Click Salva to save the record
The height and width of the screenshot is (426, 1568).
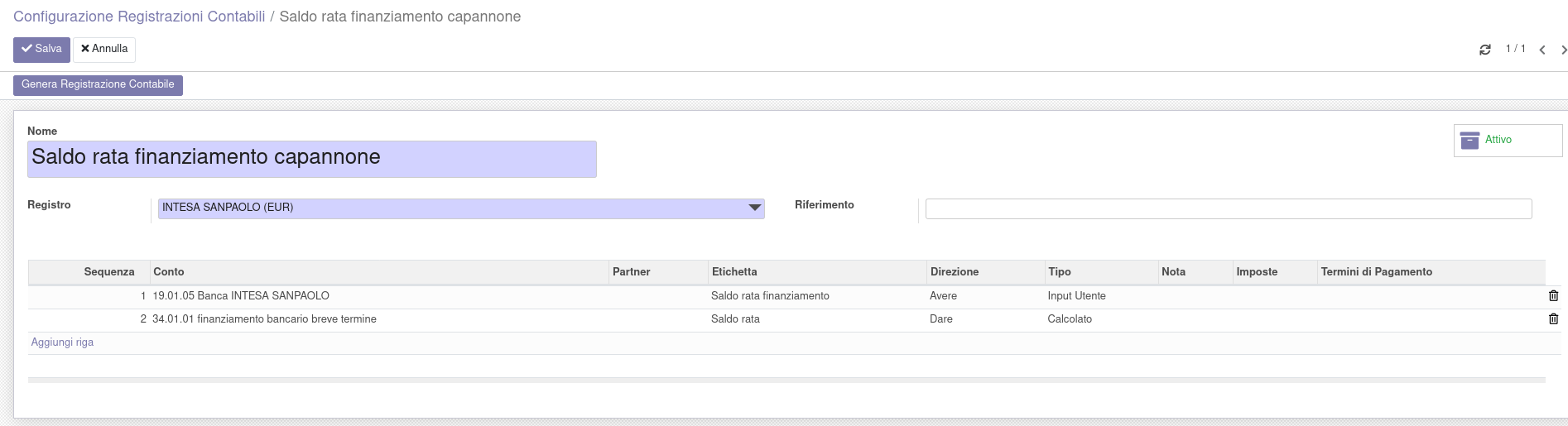tap(41, 50)
